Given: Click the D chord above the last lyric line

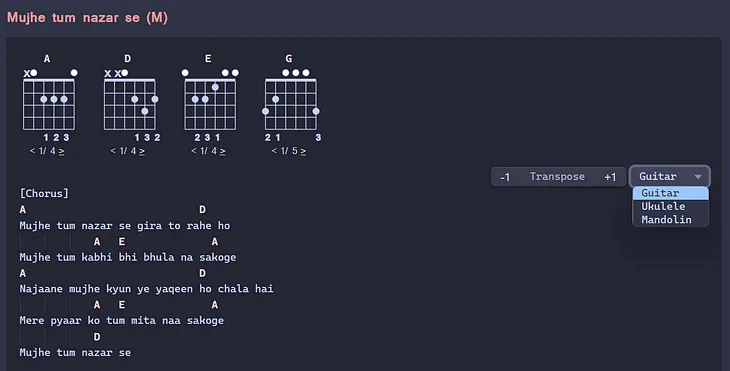Looking at the screenshot, I should pos(97,337).
